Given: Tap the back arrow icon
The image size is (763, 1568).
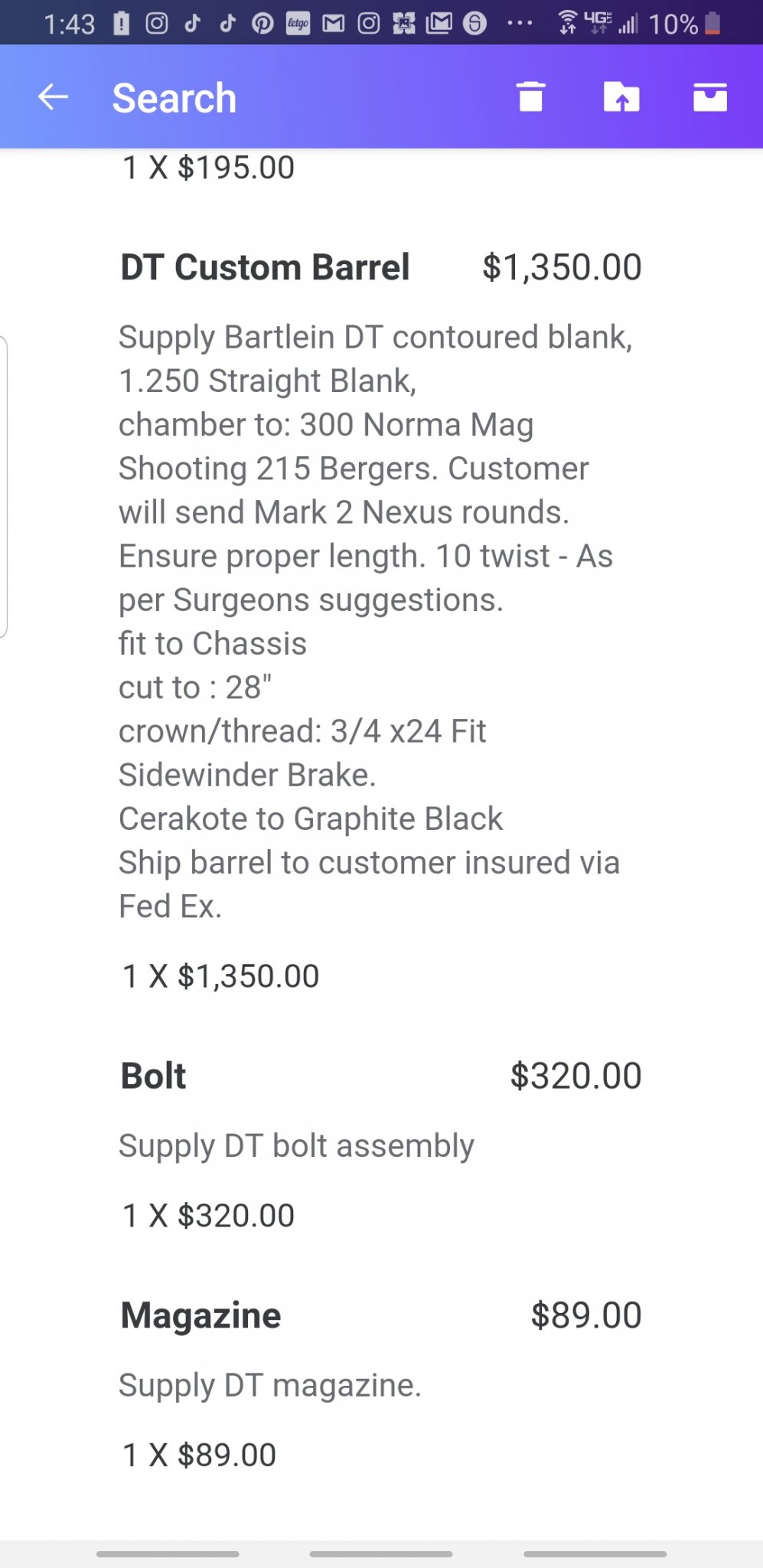Looking at the screenshot, I should pos(53,97).
